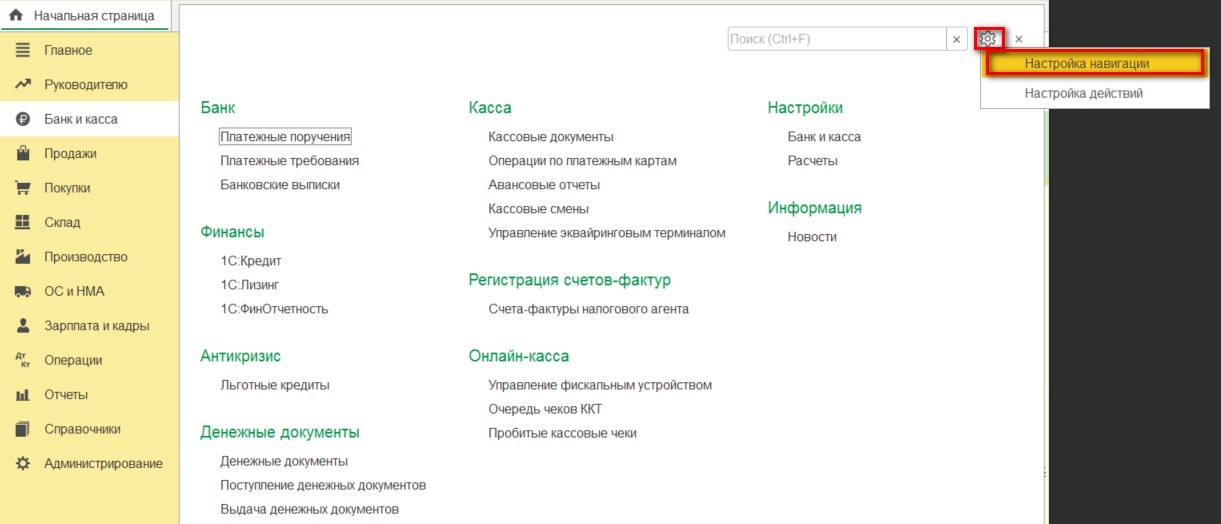Image resolution: width=1221 pixels, height=524 pixels.
Task: Open the 1С:ФинОтчетность link
Action: tap(274, 309)
